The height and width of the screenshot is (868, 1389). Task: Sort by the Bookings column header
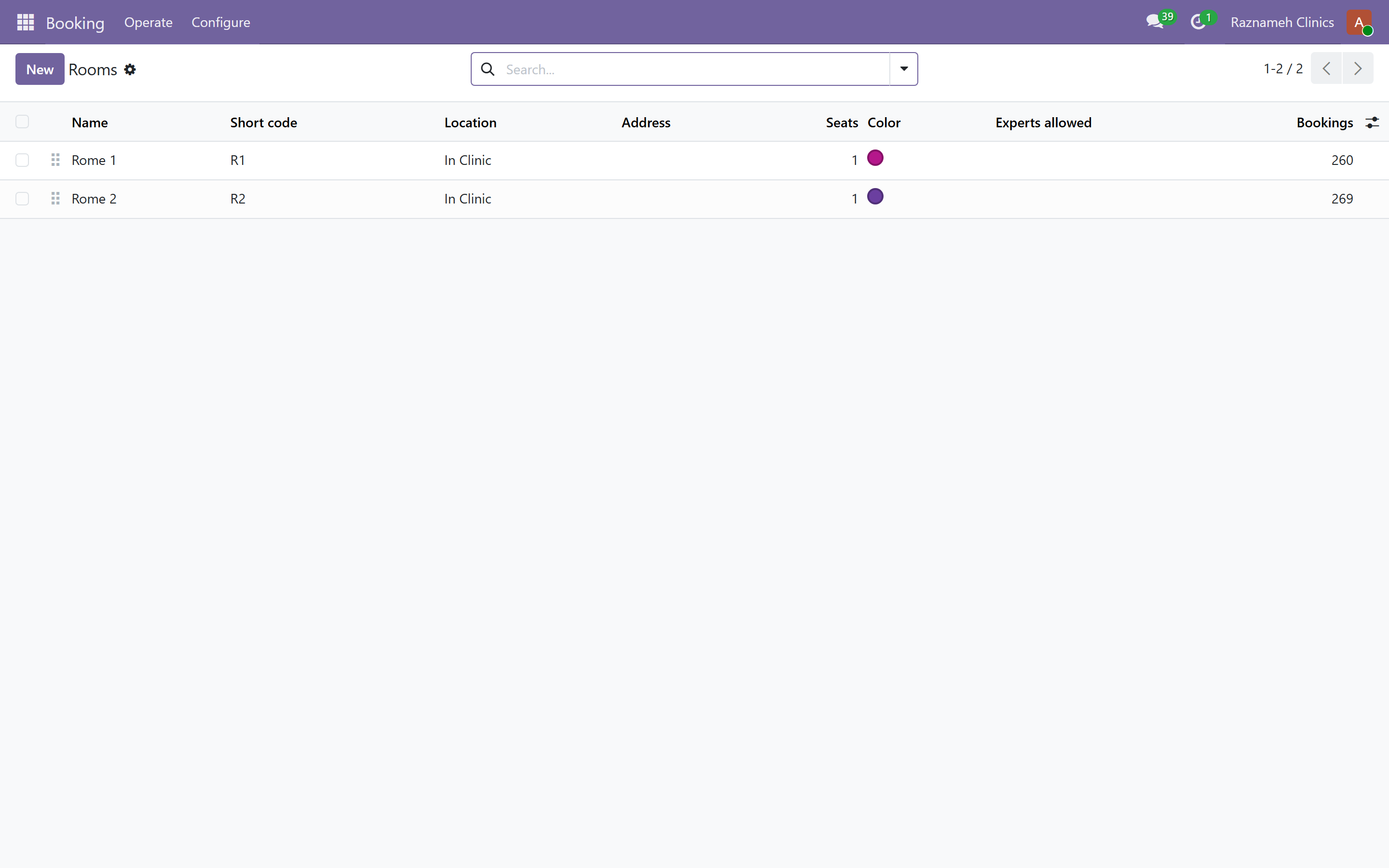(x=1325, y=123)
